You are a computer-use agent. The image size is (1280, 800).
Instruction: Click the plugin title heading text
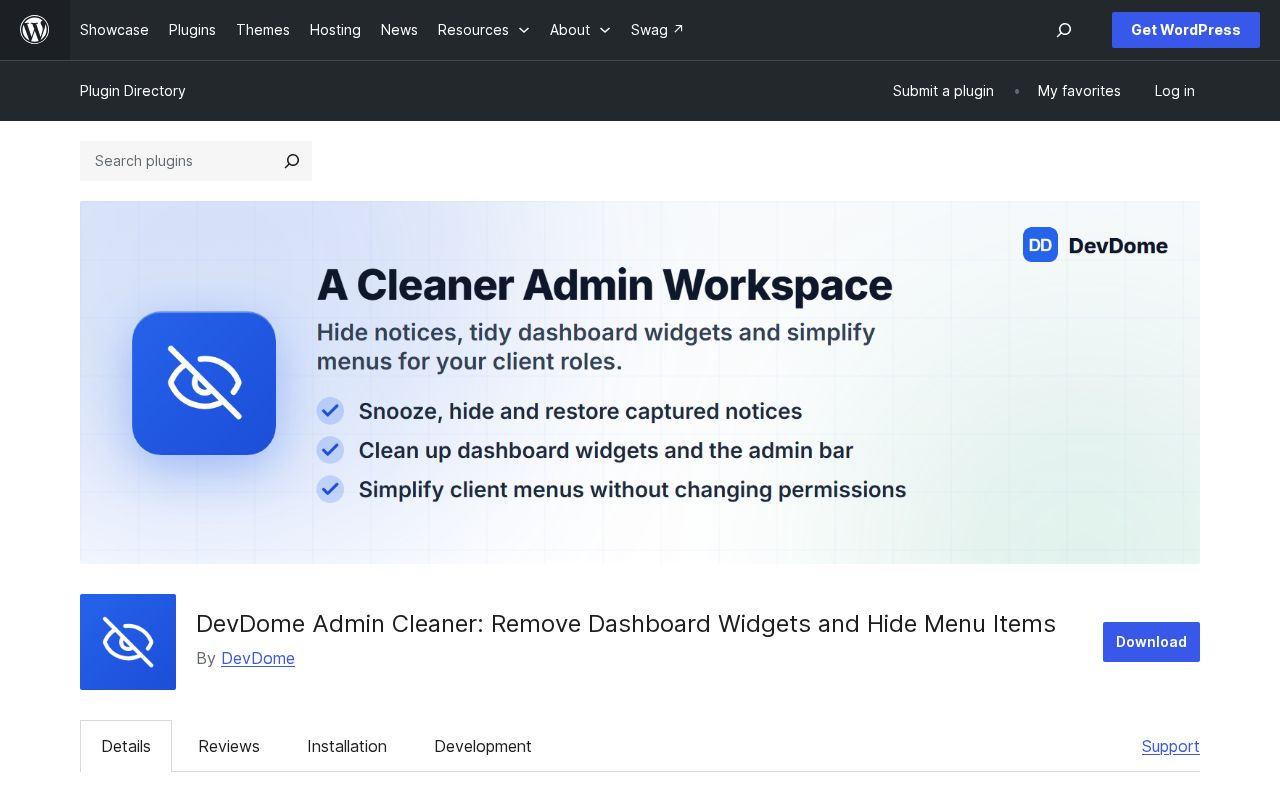point(626,624)
